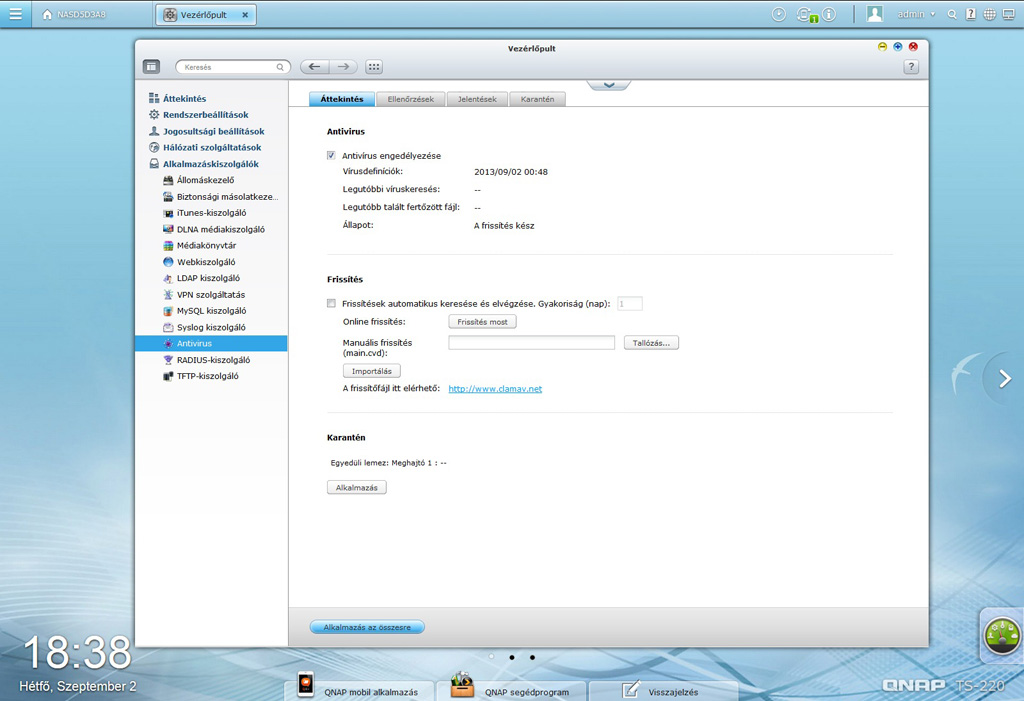Open the top bar help question icon
This screenshot has height=701, width=1024.
click(971, 14)
